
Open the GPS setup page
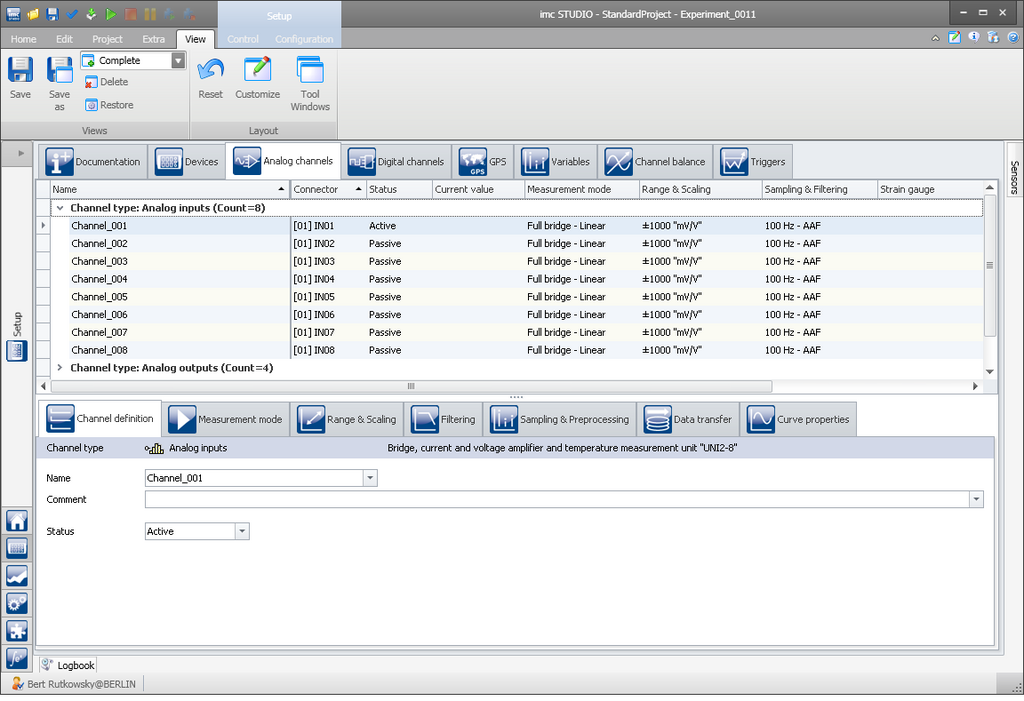(x=483, y=162)
